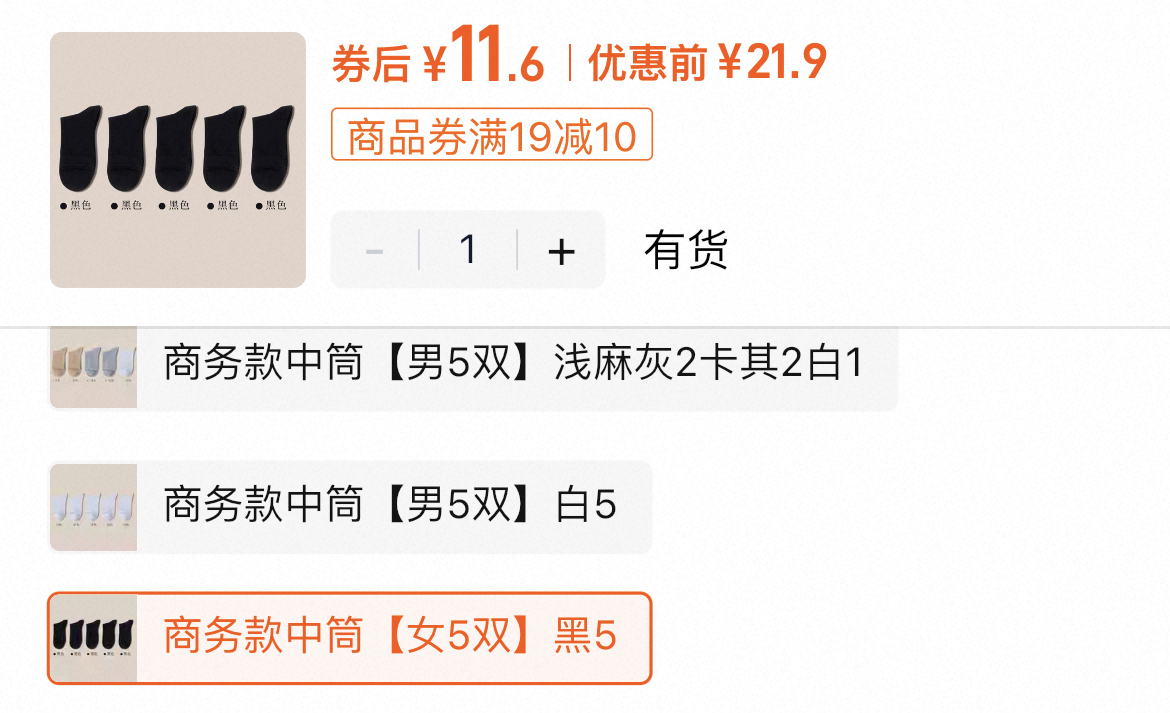Click the 券后 label before the price
This screenshot has width=1170, height=713.
(x=371, y=64)
